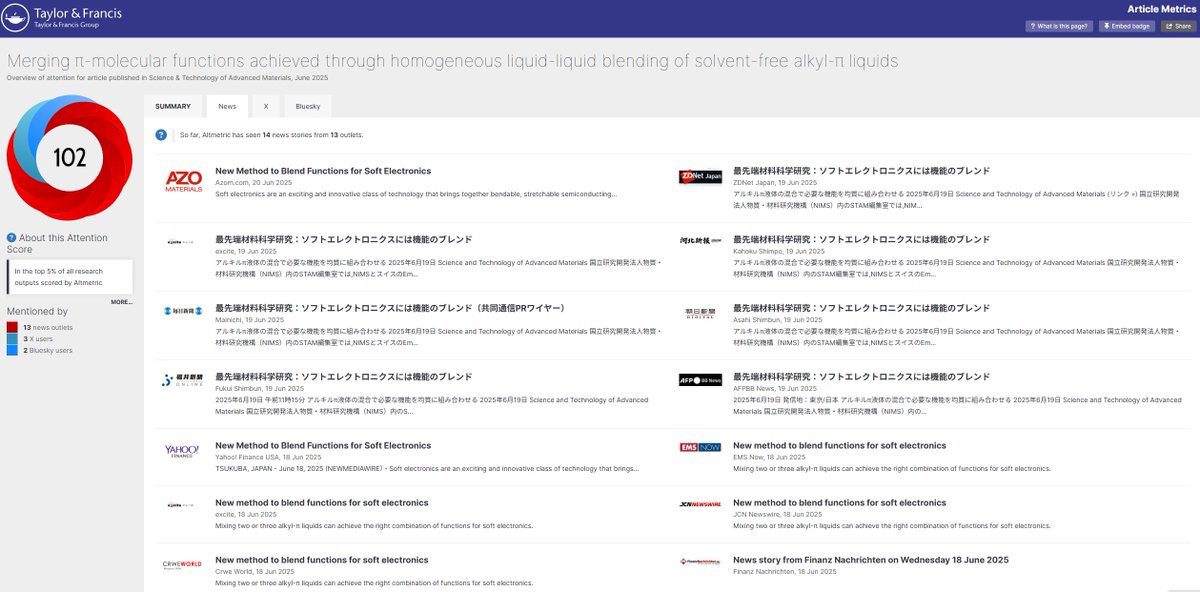The width and height of the screenshot is (1200, 592).
Task: Open the Asahi Shimbun outlet logo
Action: click(700, 312)
